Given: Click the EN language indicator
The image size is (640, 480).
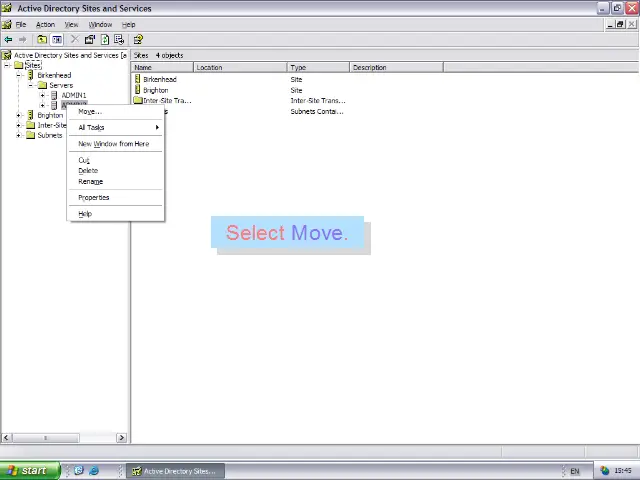Looking at the screenshot, I should click(575, 471).
